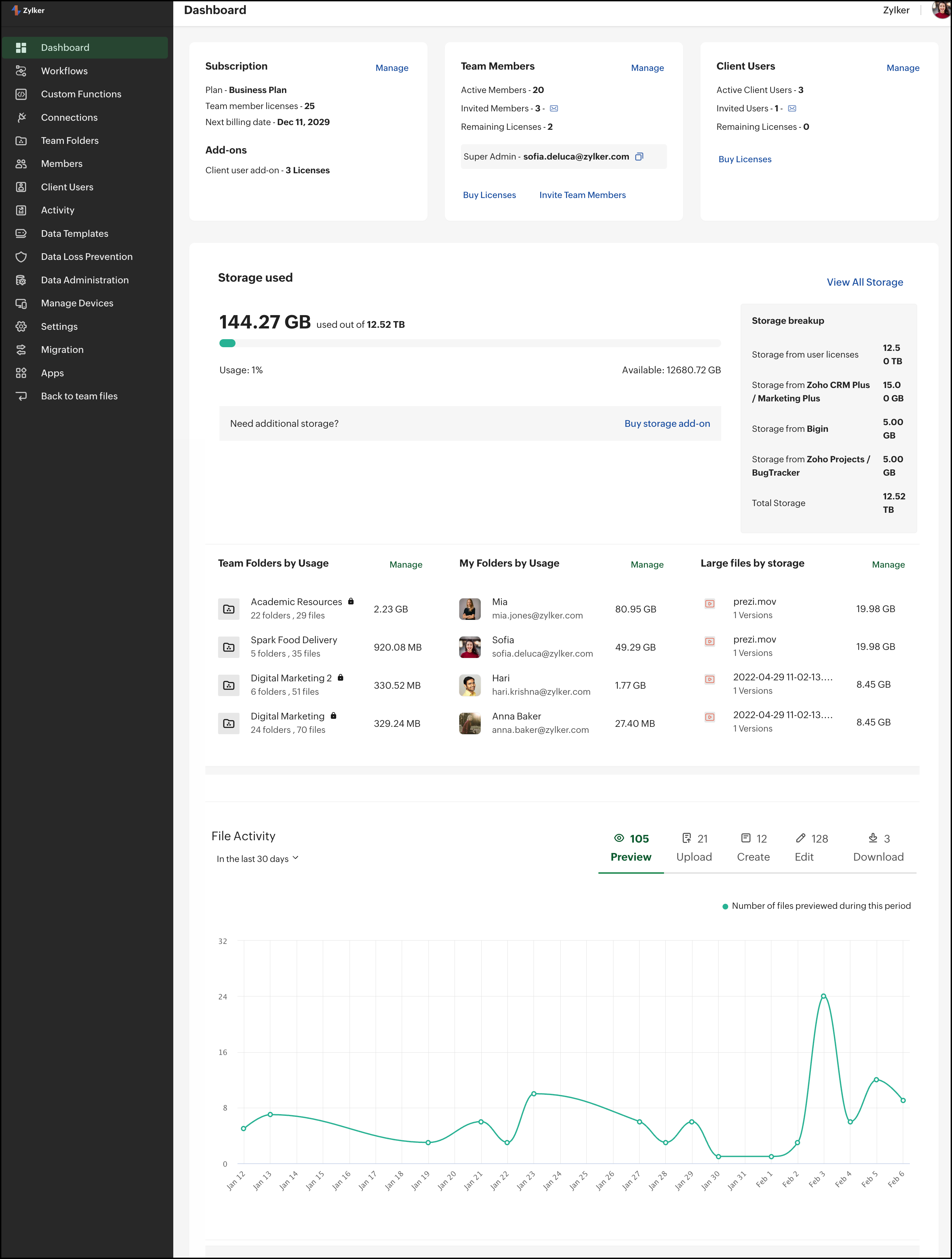
Task: Click the invited members envelope icon
Action: click(554, 108)
